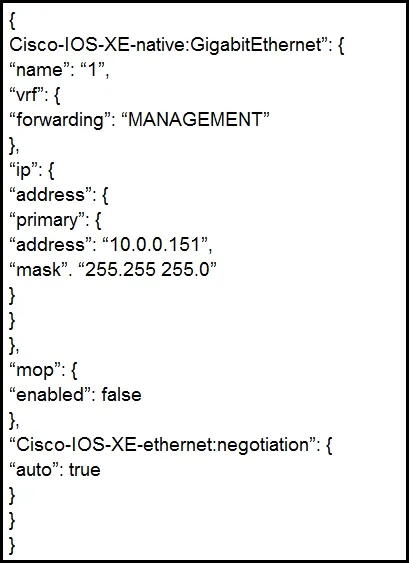409x563 pixels.
Task: Click the "mask" key text
Action: tap(39, 270)
